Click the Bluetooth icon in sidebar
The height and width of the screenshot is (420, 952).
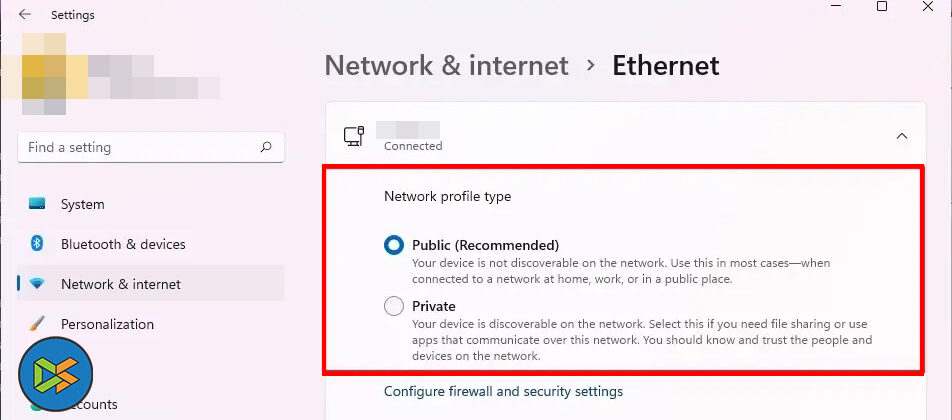[x=37, y=244]
